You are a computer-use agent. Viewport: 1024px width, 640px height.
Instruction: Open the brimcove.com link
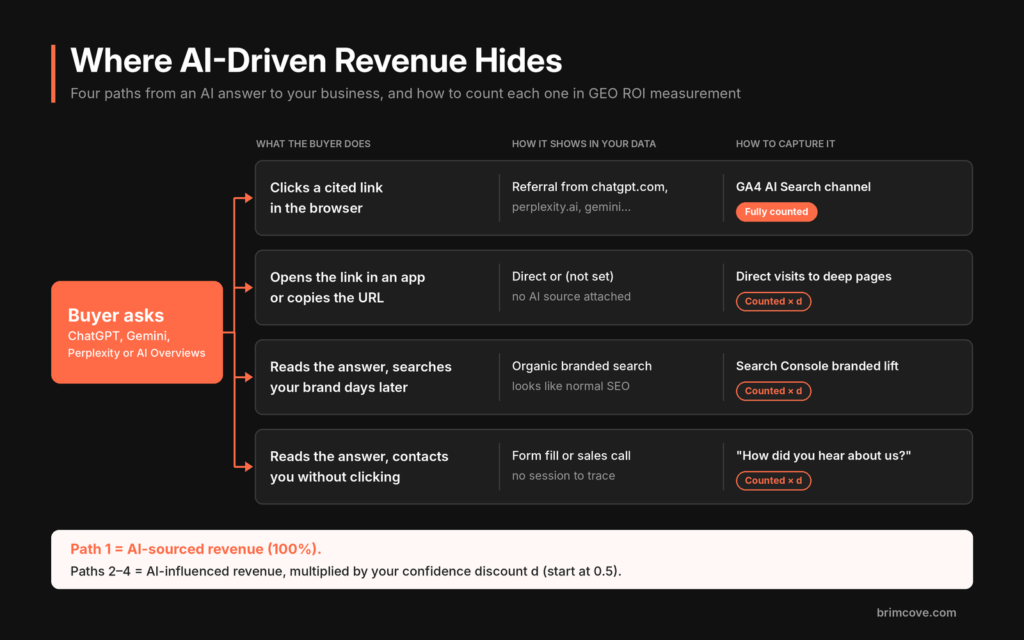916,613
